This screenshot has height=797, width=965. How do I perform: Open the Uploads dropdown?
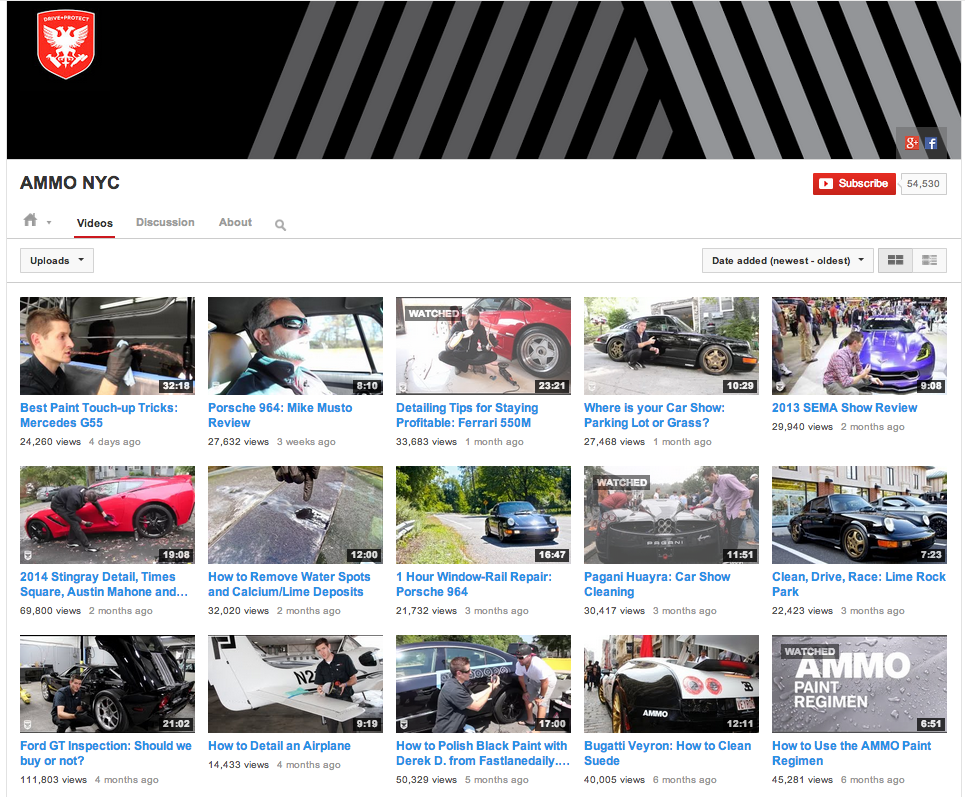pyautogui.click(x=57, y=260)
